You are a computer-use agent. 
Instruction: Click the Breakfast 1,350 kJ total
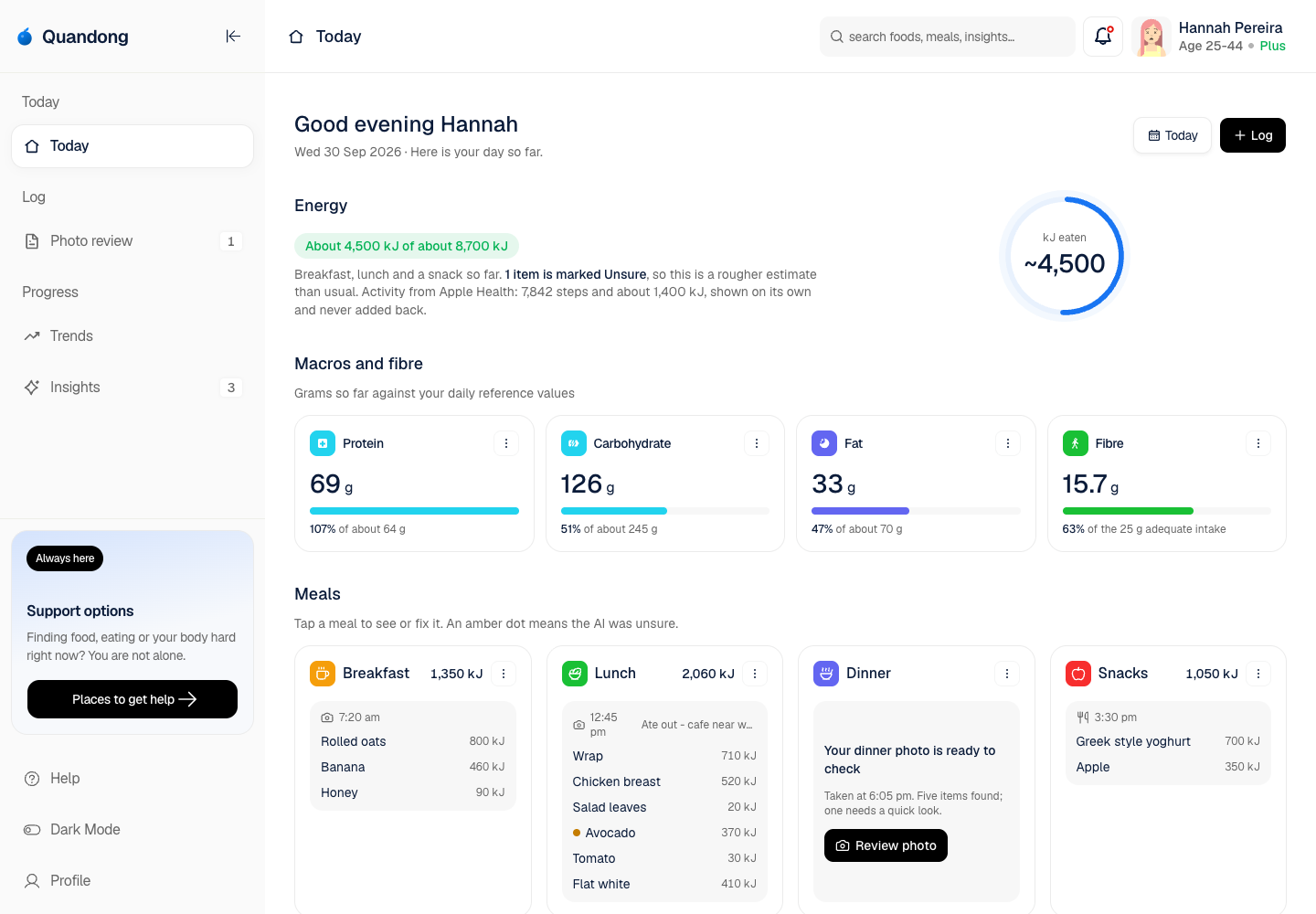(457, 674)
